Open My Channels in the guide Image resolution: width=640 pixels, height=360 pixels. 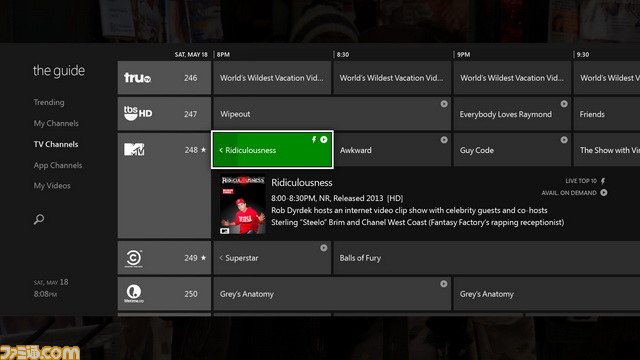pos(56,123)
